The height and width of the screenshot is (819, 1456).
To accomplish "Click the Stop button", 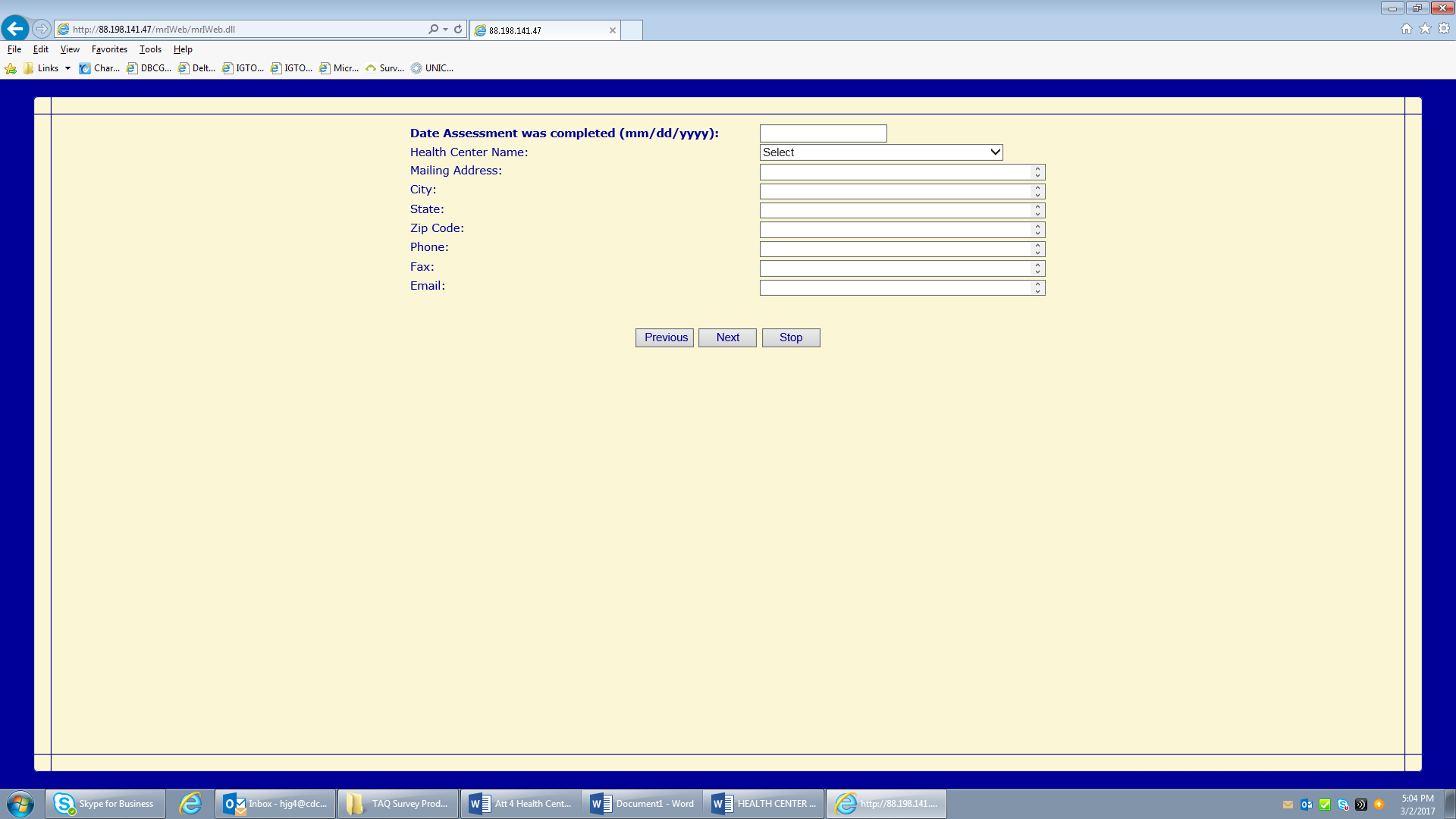I will coord(790,337).
